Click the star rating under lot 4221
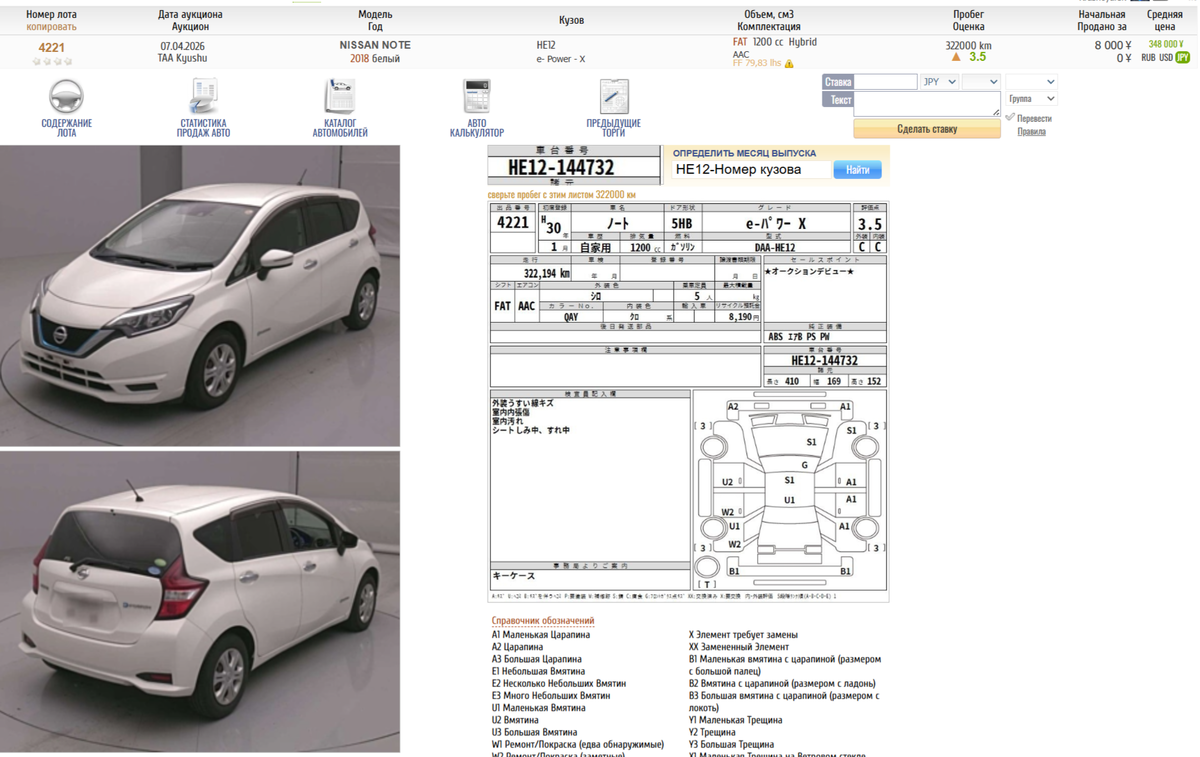The image size is (1200, 757). (x=52, y=61)
